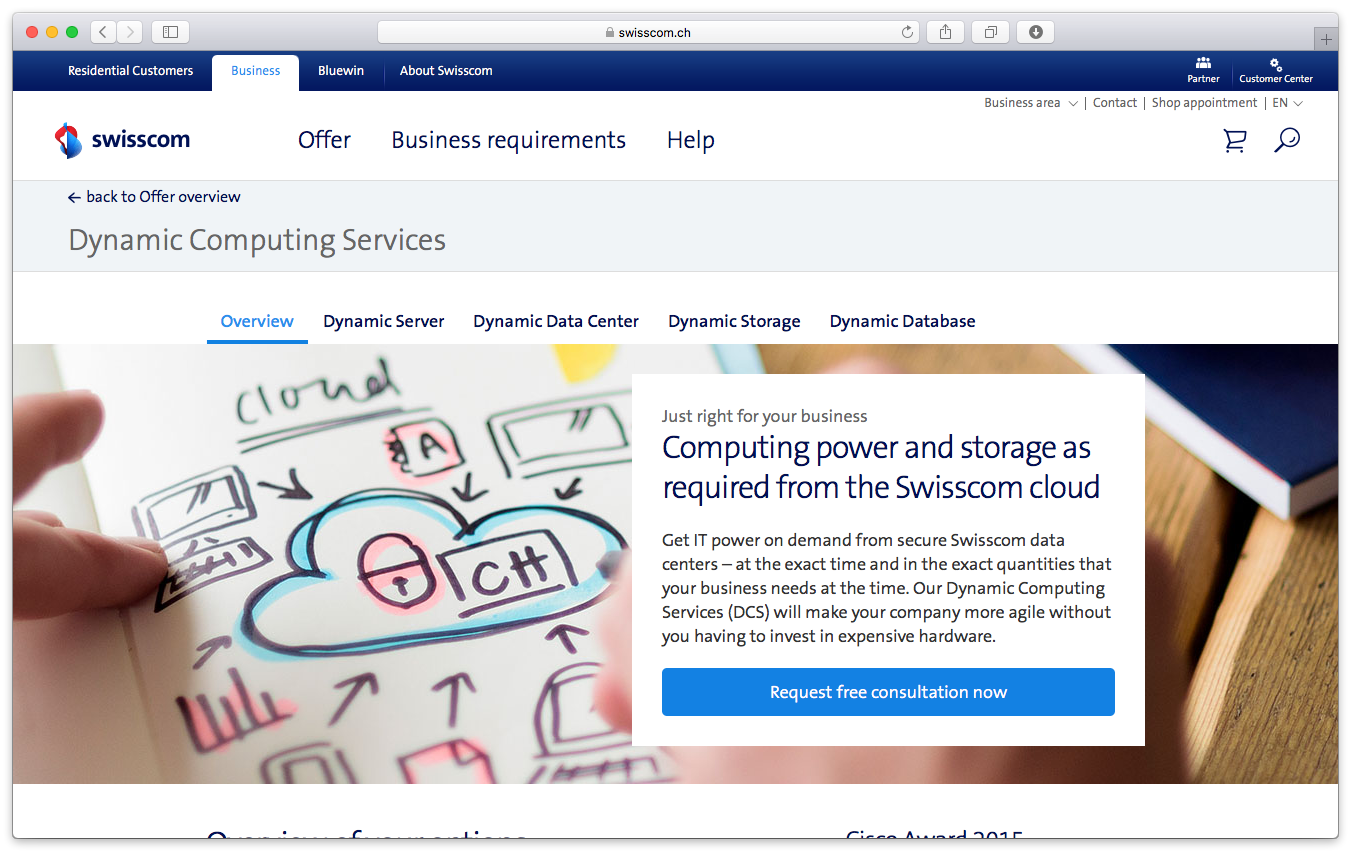Open About Swisscom tab
1351x851 pixels.
[446, 71]
